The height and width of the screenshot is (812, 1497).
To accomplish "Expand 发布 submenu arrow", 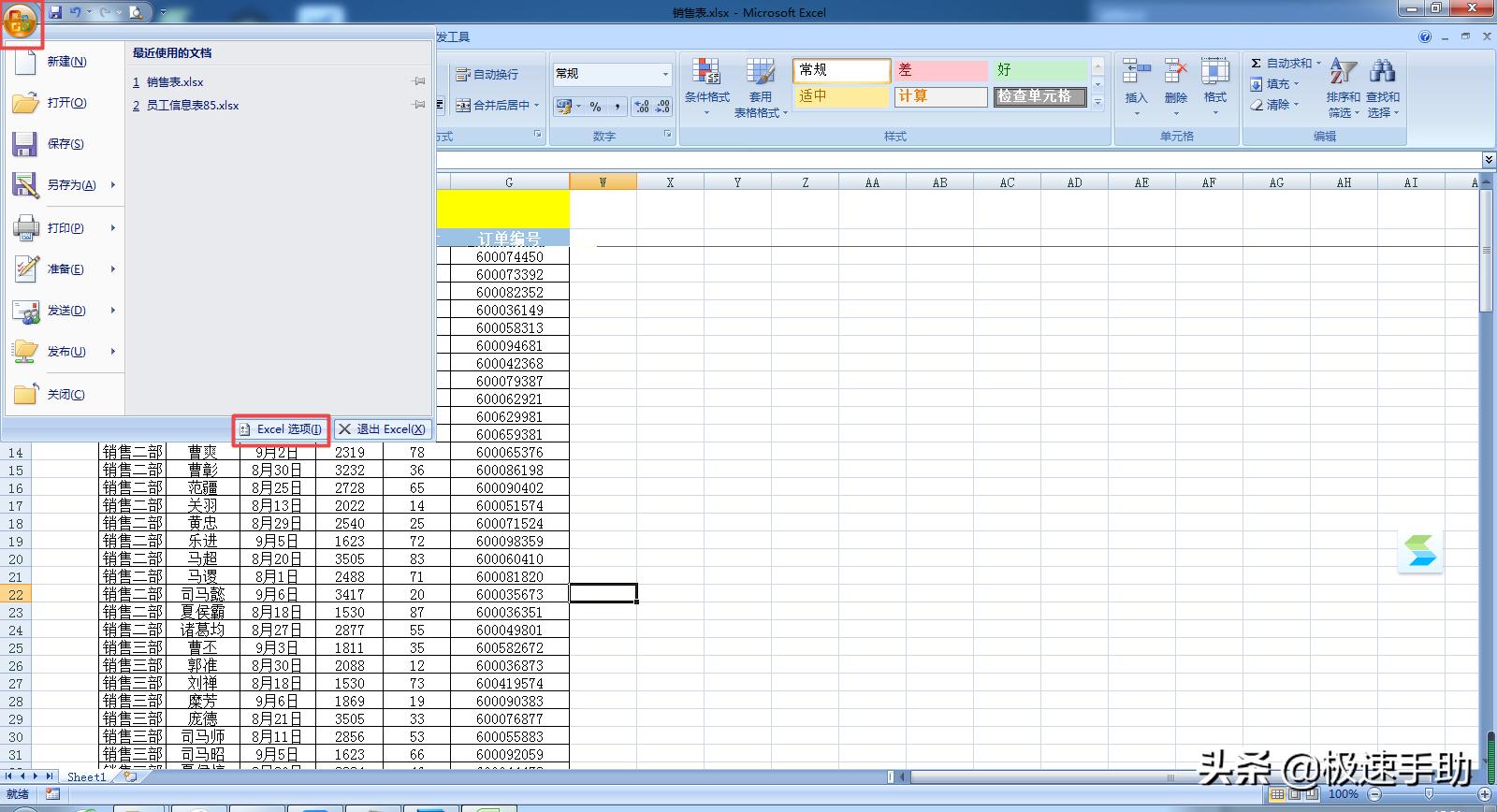I will [112, 352].
